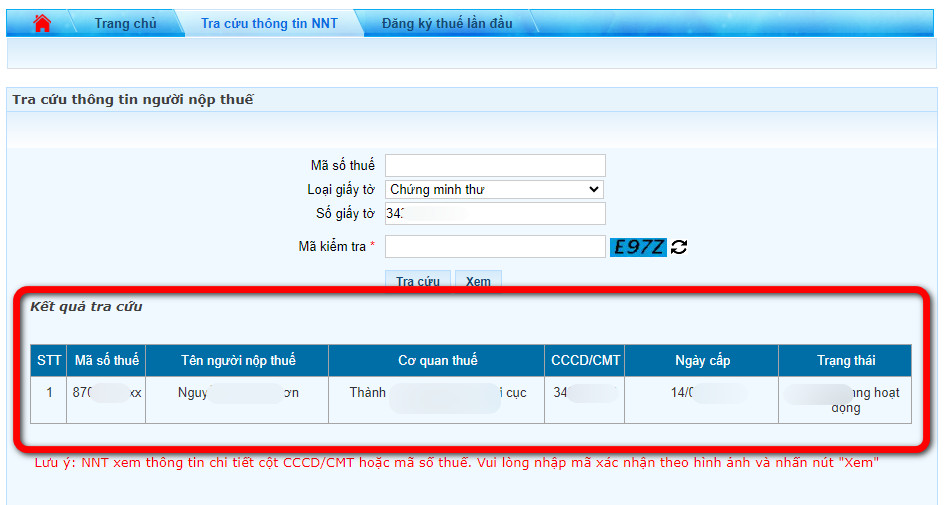Select the STT column header
949x505 pixels.
pos(48,360)
